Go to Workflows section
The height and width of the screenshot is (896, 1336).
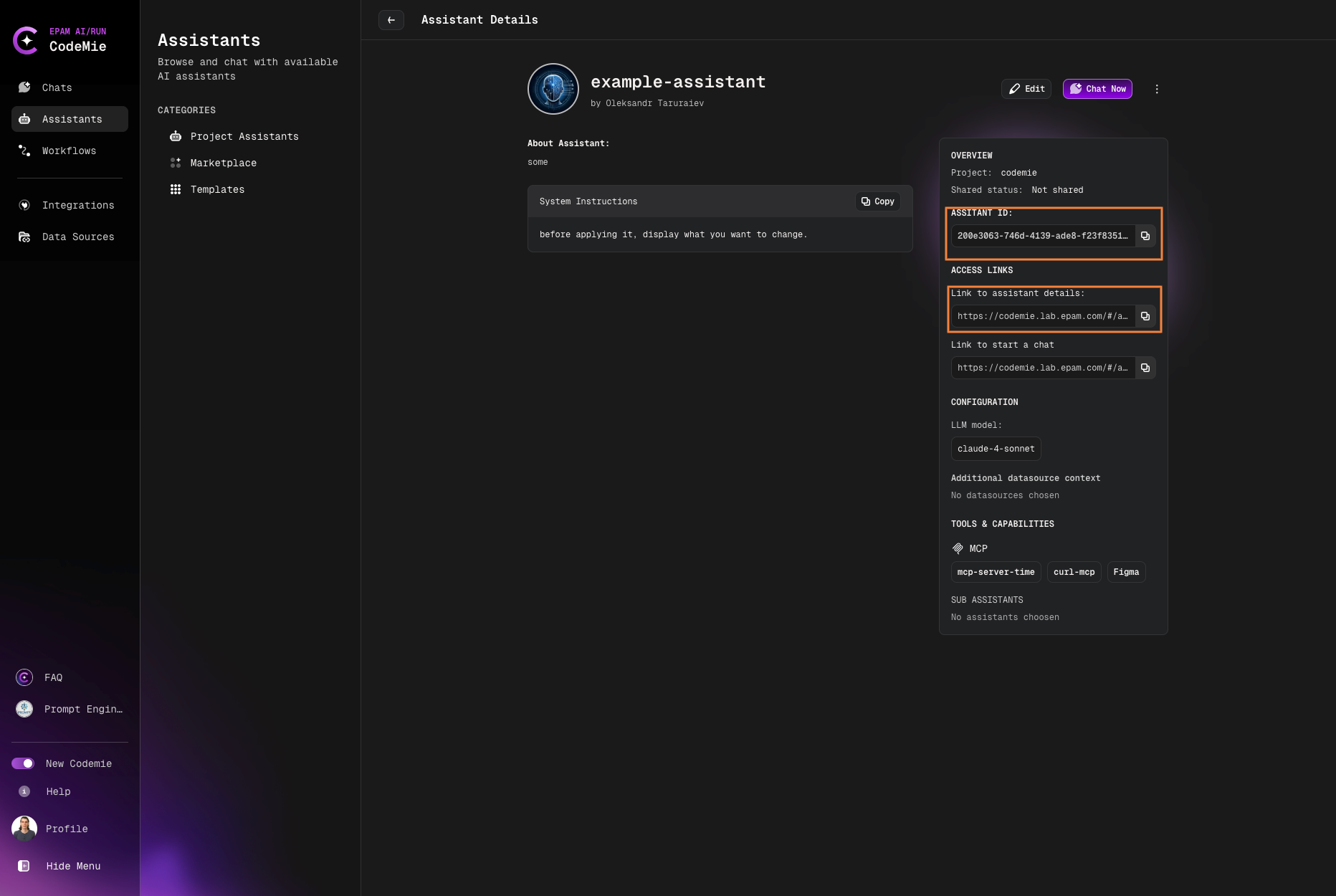point(69,151)
